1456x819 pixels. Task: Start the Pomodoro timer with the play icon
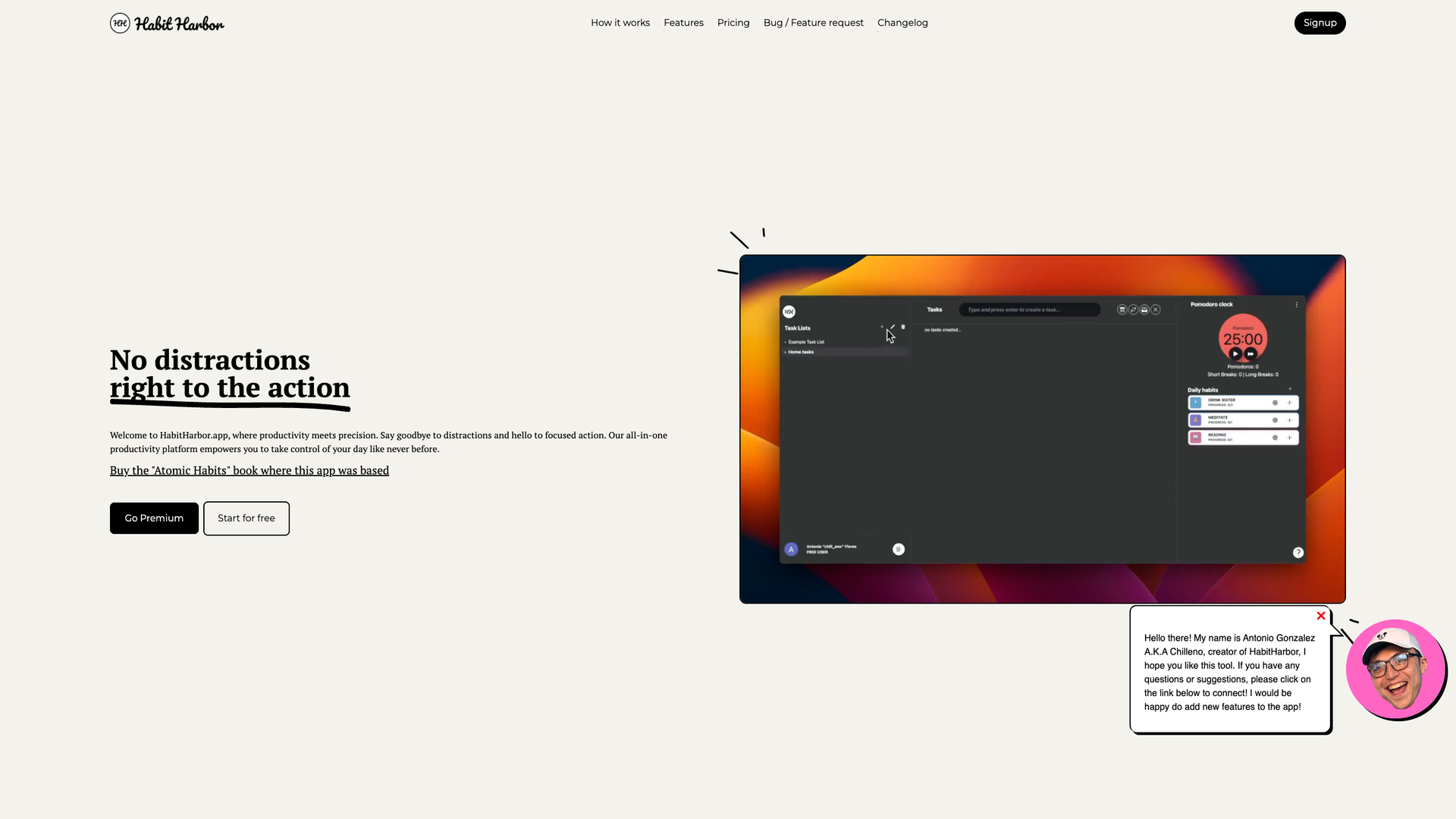tap(1235, 354)
